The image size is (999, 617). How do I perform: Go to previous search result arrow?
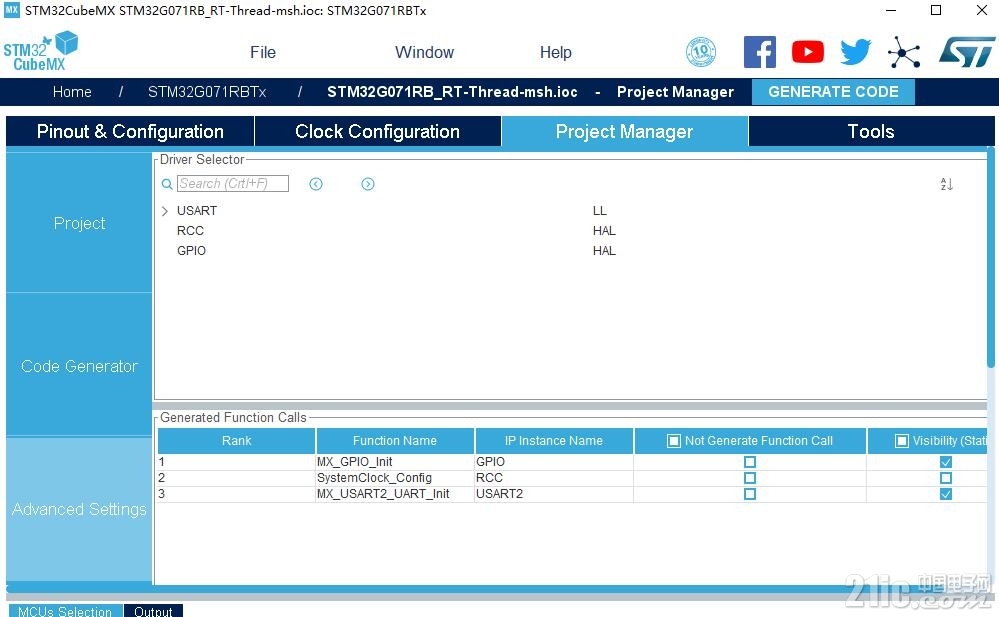[x=316, y=184]
